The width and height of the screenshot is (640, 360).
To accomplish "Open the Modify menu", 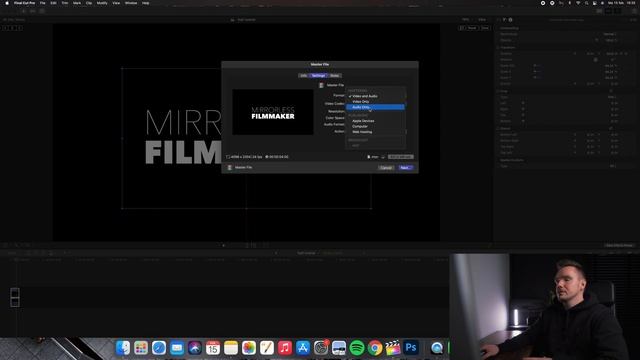I will 102,3.
